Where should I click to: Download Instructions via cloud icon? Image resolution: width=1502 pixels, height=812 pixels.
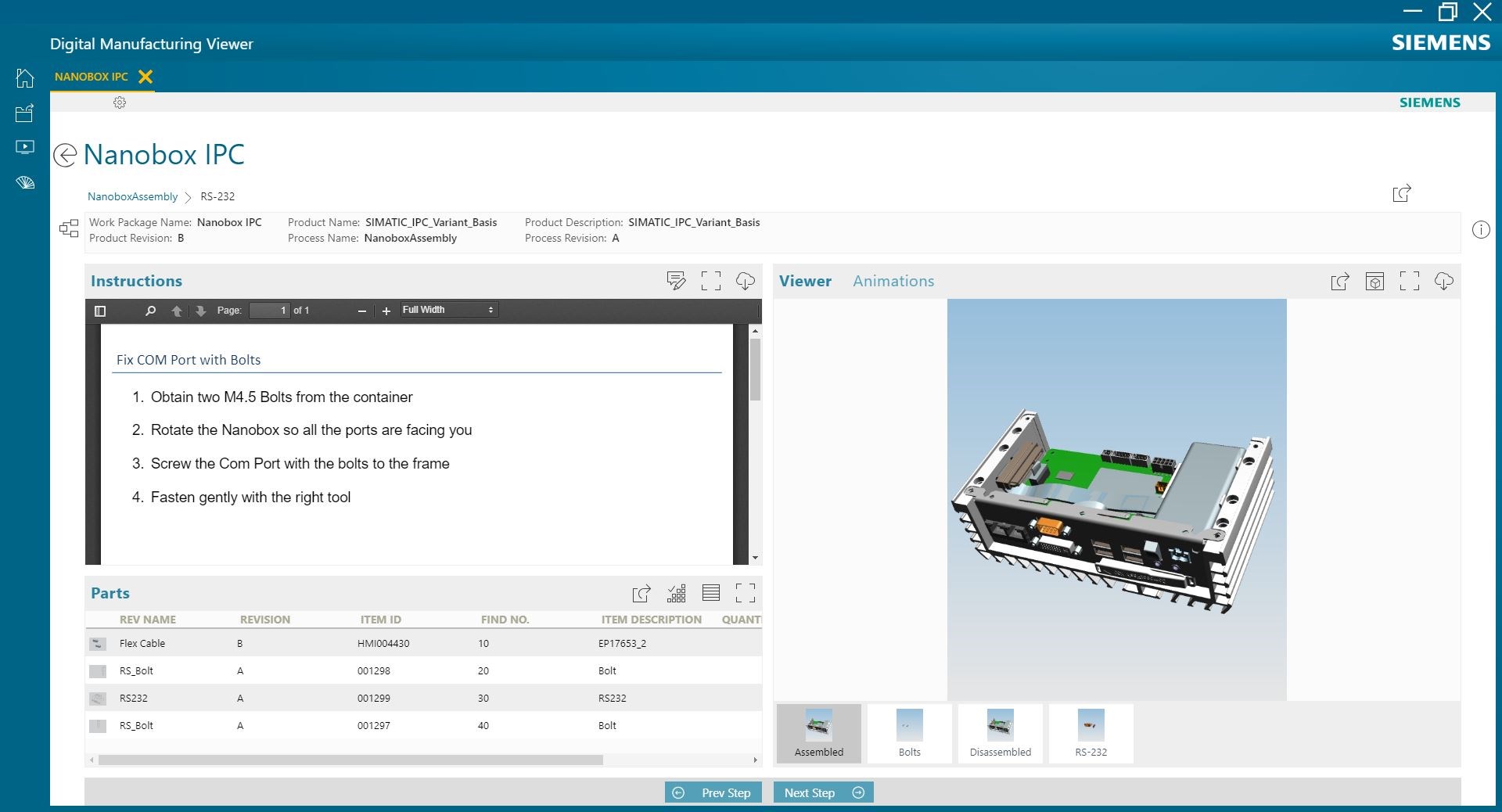pyautogui.click(x=746, y=281)
